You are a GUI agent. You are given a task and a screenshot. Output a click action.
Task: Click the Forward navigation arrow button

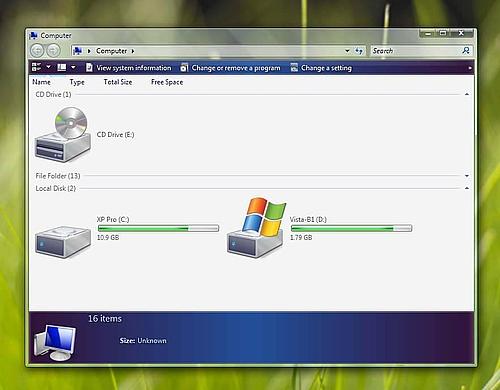(x=53, y=51)
